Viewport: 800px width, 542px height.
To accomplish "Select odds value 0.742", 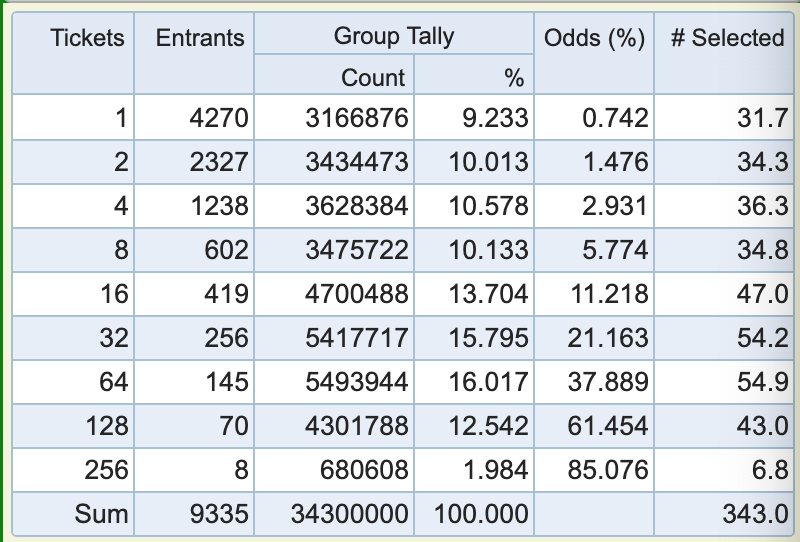I will pos(615,118).
